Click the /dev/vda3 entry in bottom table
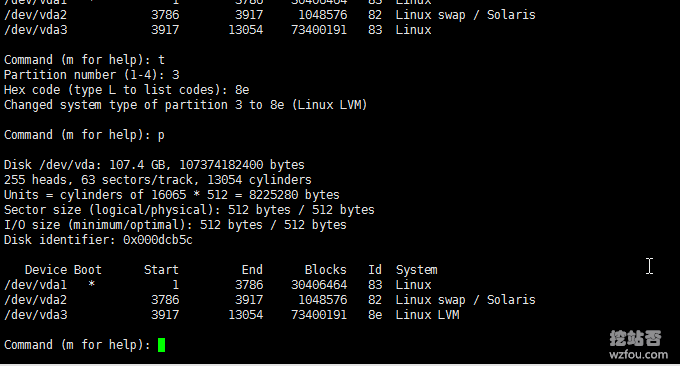The image size is (680, 366). pos(36,315)
